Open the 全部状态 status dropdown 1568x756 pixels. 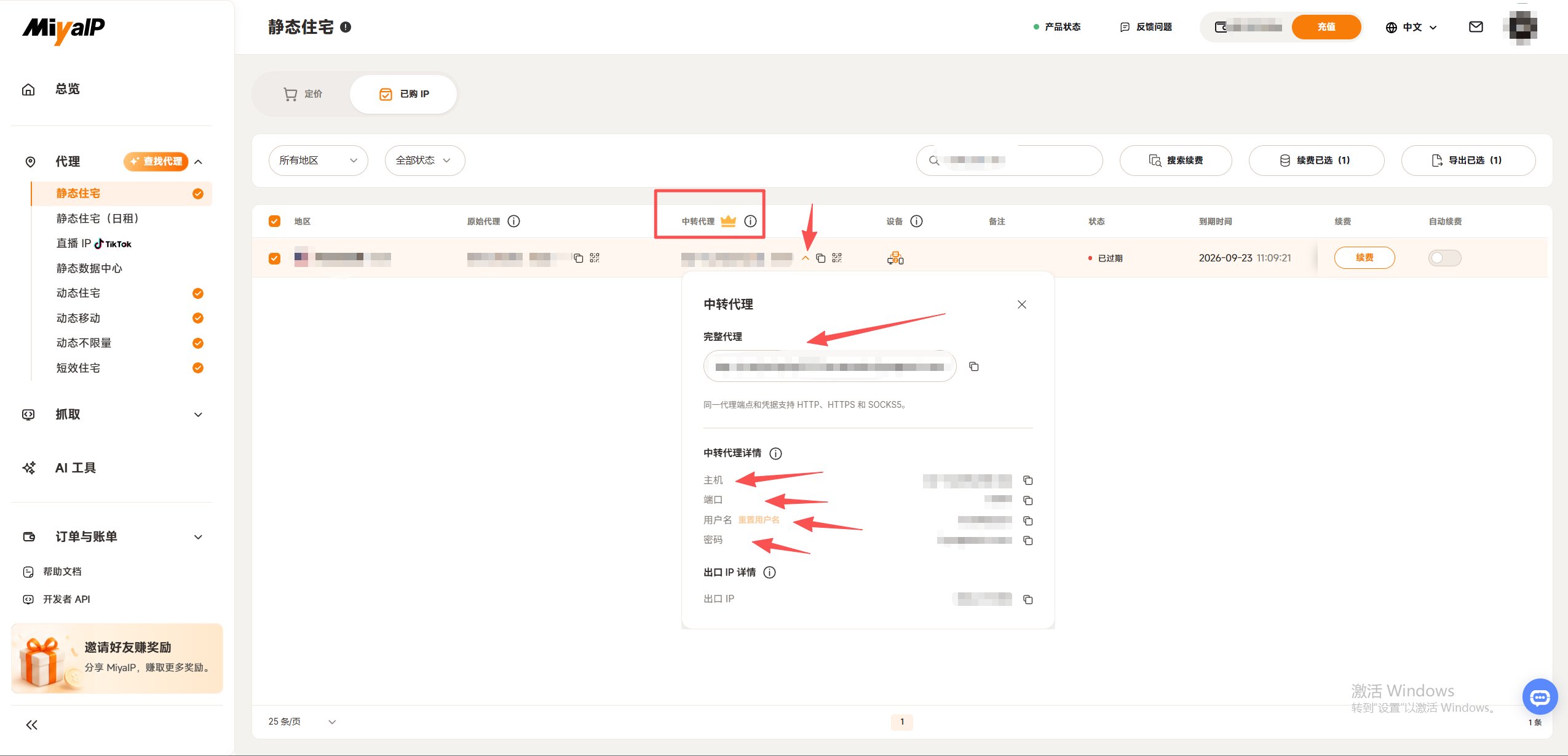tap(425, 161)
